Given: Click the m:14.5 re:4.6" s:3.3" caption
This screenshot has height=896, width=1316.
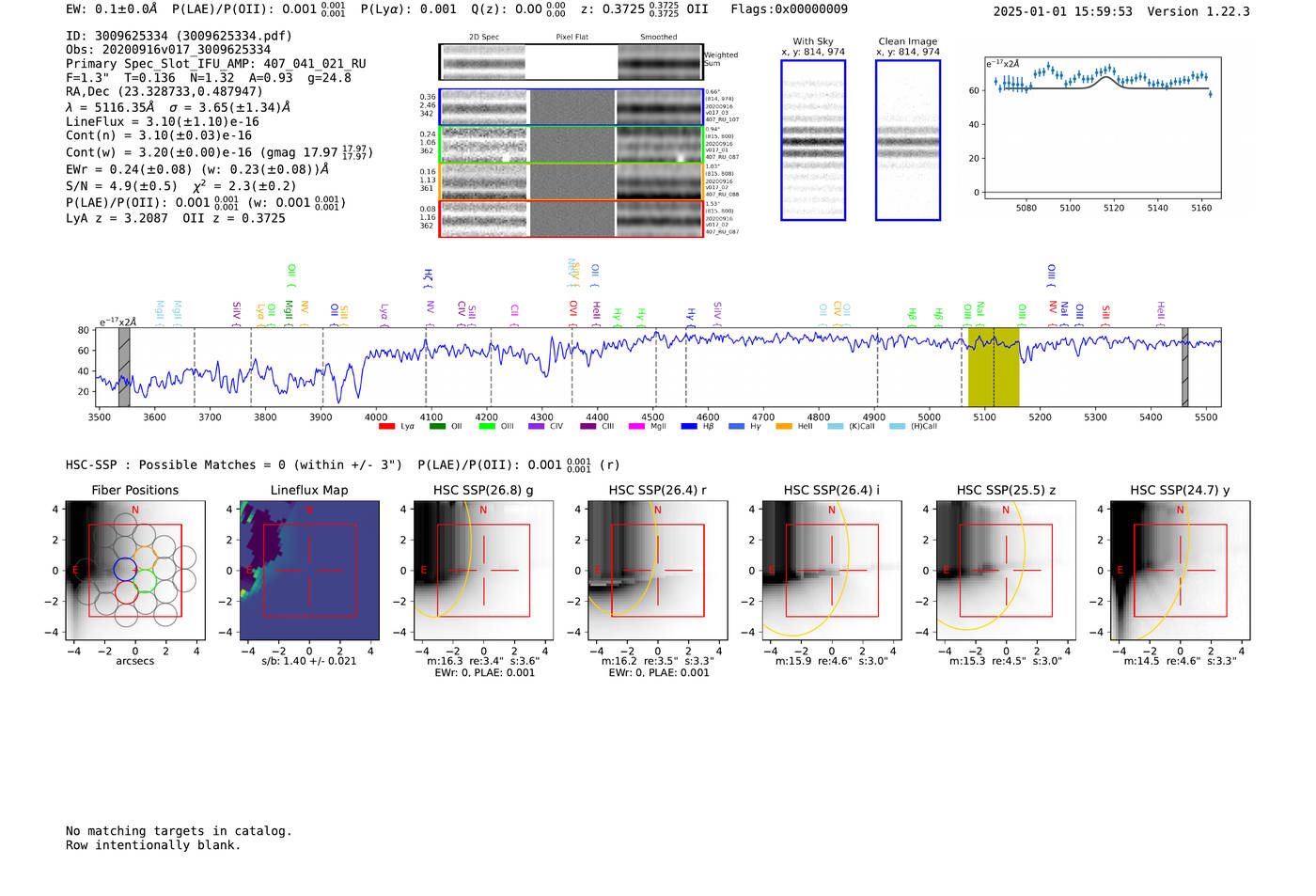Looking at the screenshot, I should click(x=1181, y=661).
